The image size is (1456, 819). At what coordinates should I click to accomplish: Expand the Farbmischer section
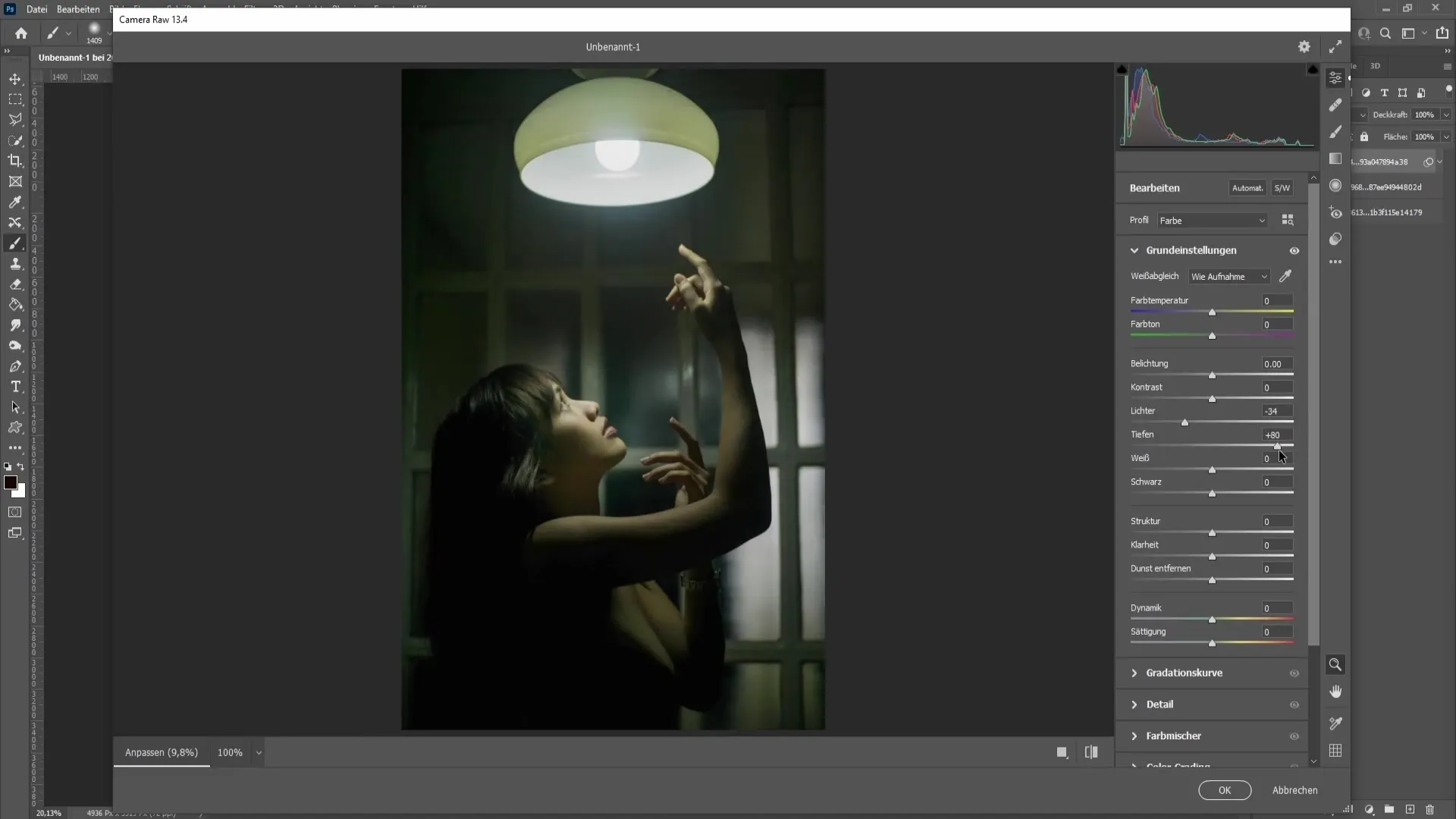pos(1134,736)
